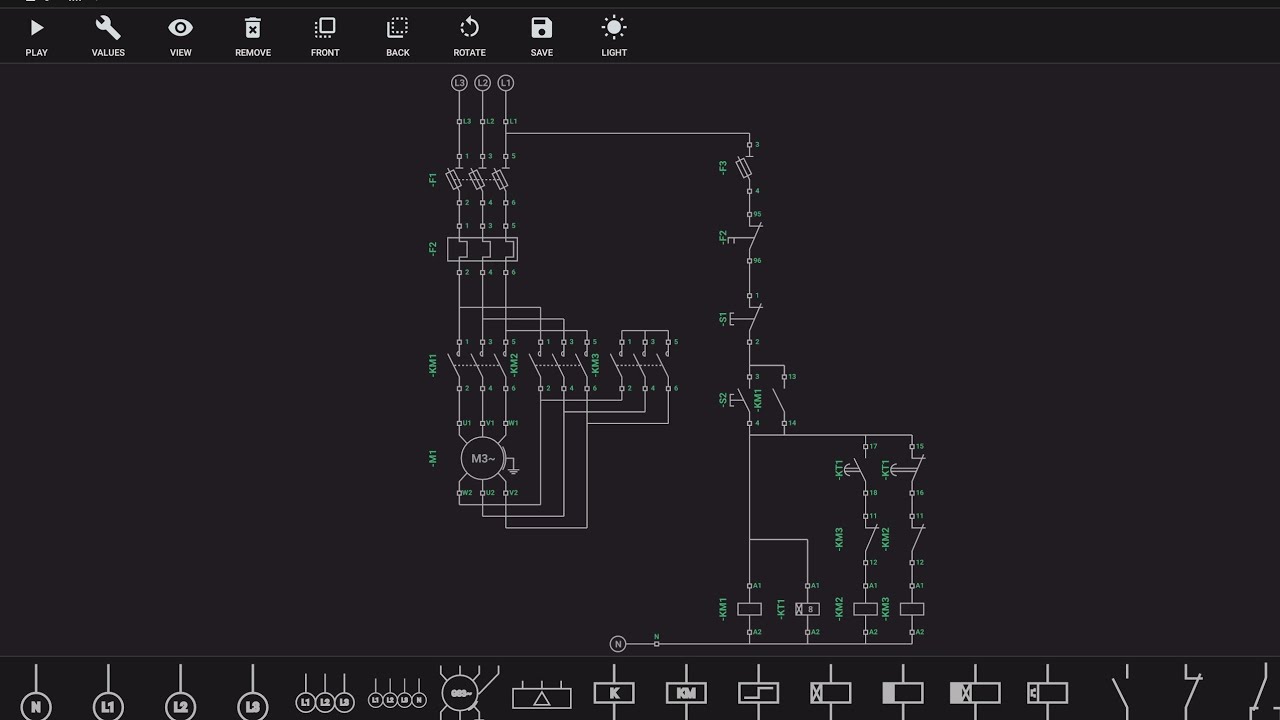Viewport: 1280px width, 720px height.
Task: Pick the motor symbol from palette
Action: [x=469, y=691]
